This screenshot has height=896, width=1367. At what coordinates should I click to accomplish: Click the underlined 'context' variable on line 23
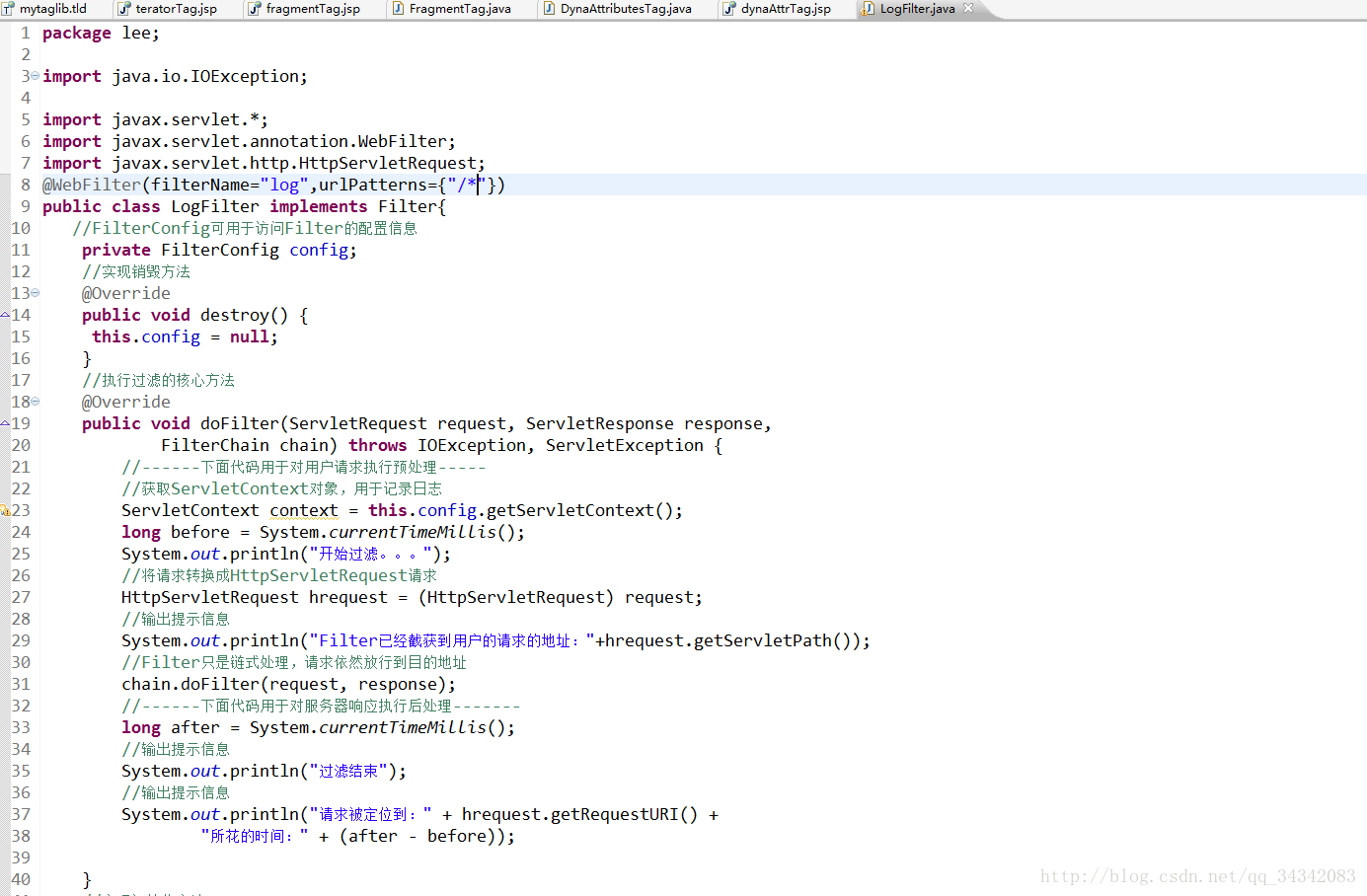tap(304, 511)
